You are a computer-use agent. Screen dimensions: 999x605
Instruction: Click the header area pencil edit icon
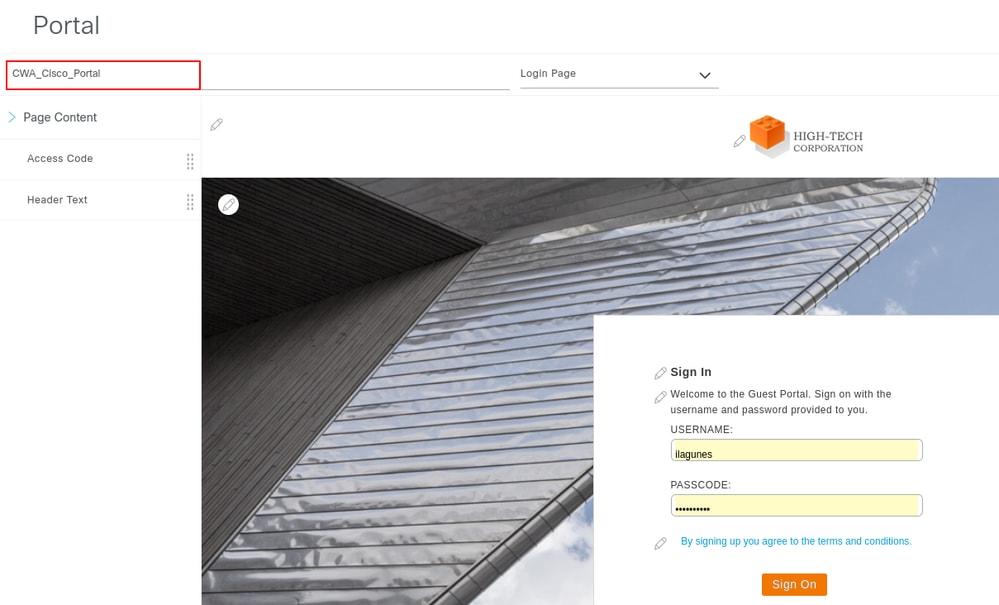[217, 124]
